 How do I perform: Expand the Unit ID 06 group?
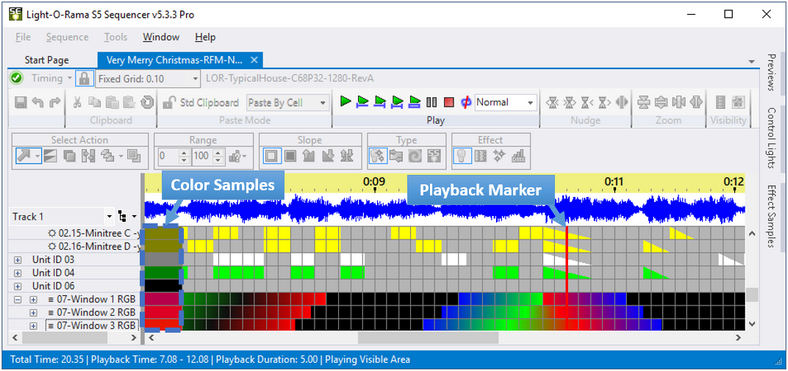[x=18, y=286]
